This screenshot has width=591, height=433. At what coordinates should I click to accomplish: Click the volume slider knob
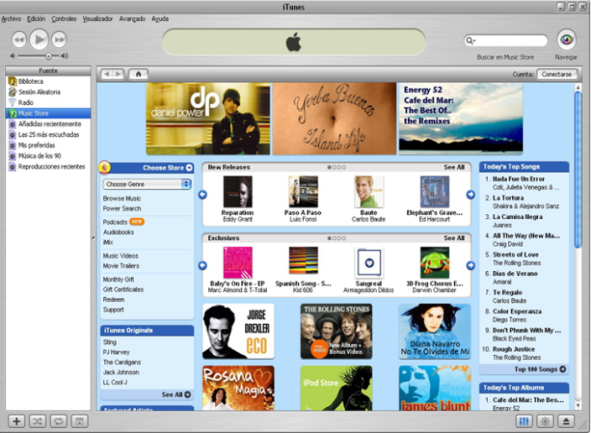point(48,56)
